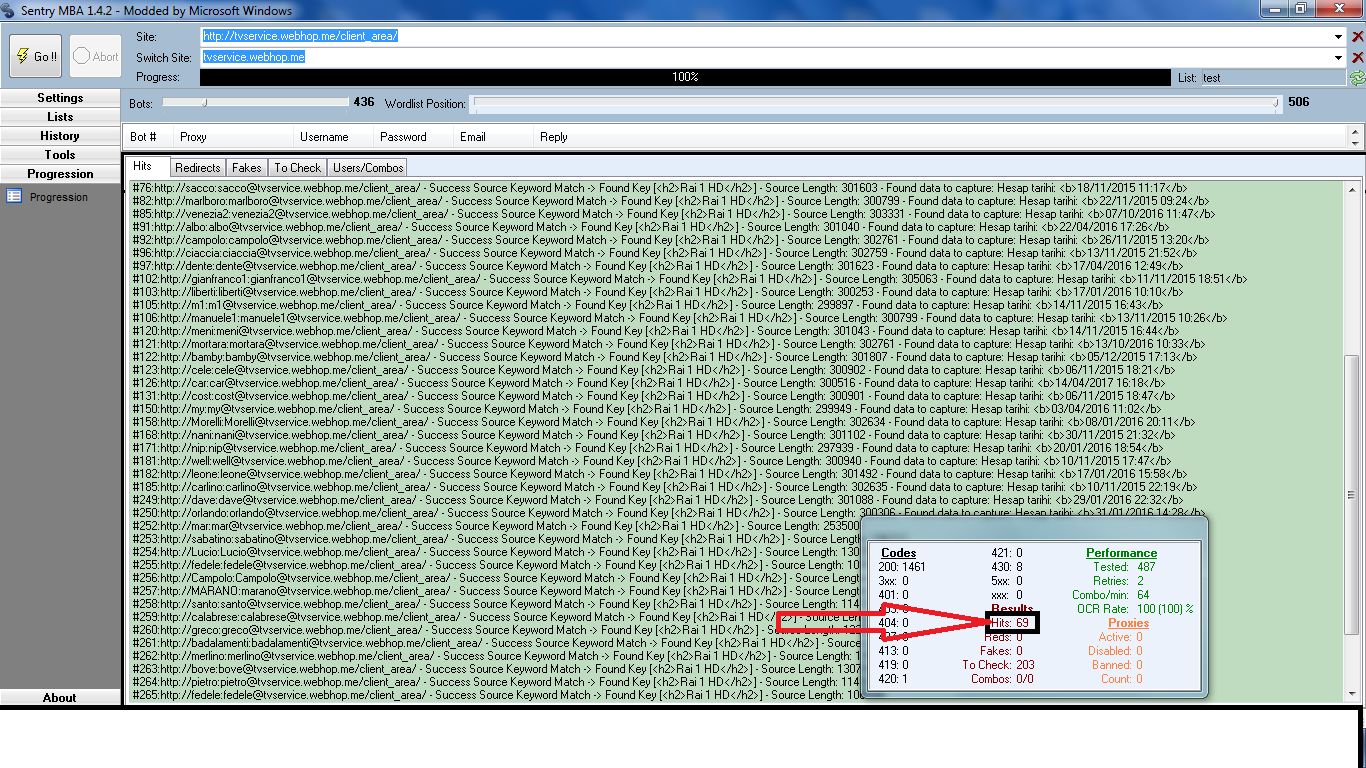The width and height of the screenshot is (1366, 768).
Task: Expand the Switch Site dropdown
Action: (x=1339, y=58)
